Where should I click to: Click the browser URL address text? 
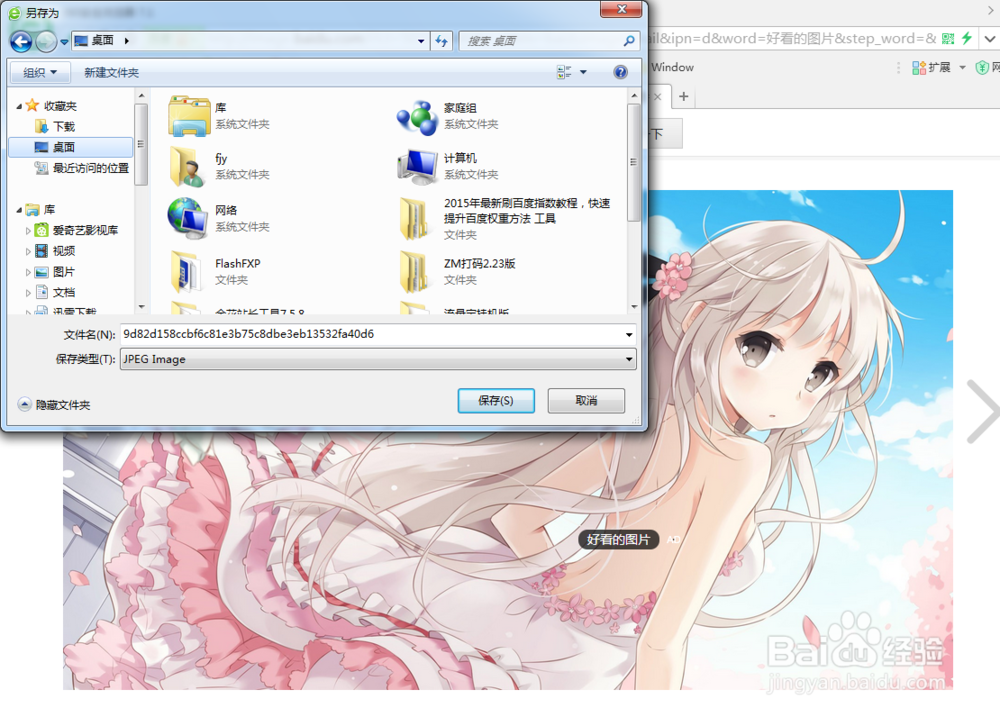click(x=791, y=38)
